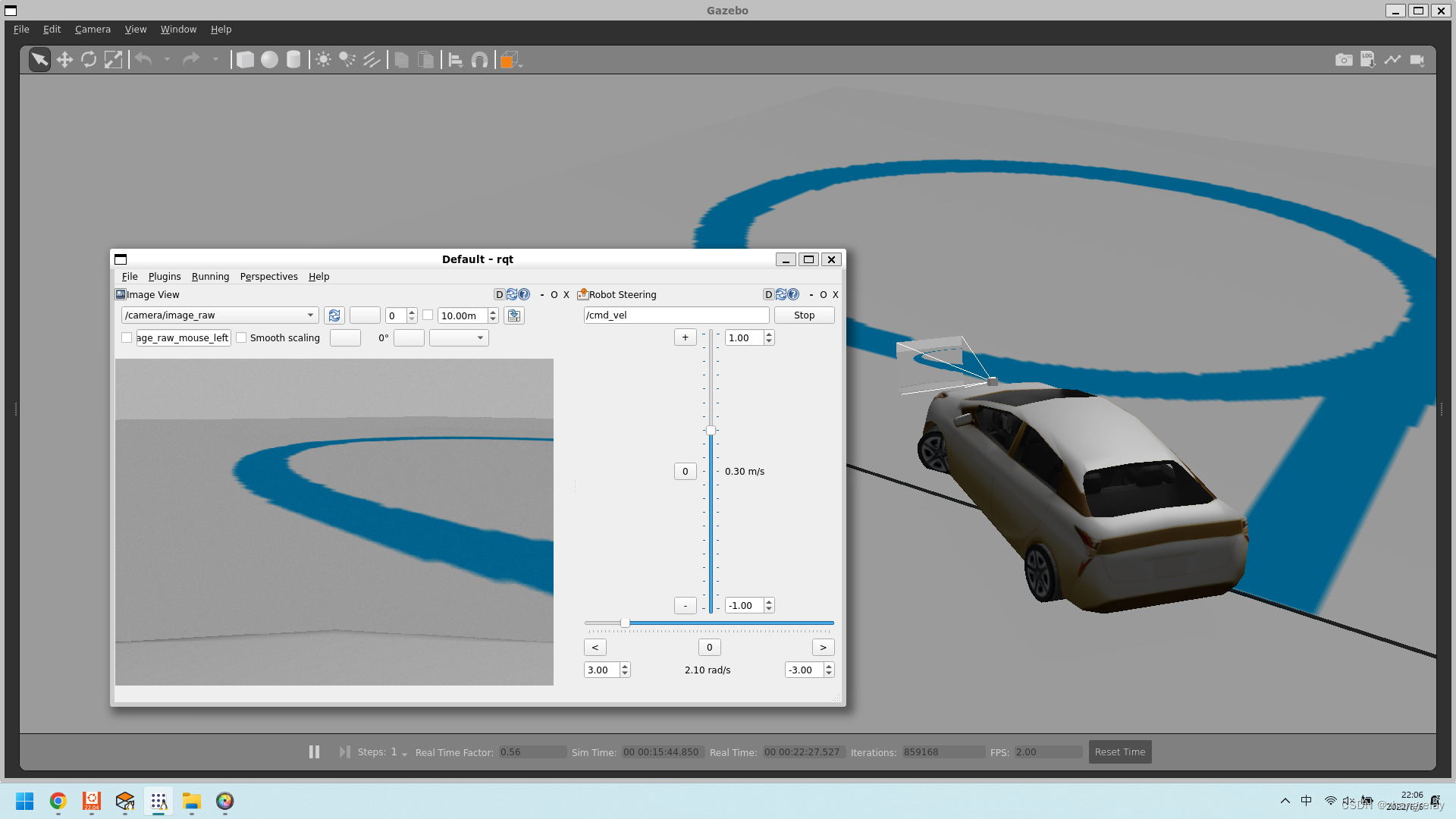Click the angular velocity horizontal slider handle
1456x819 pixels.
(x=625, y=623)
